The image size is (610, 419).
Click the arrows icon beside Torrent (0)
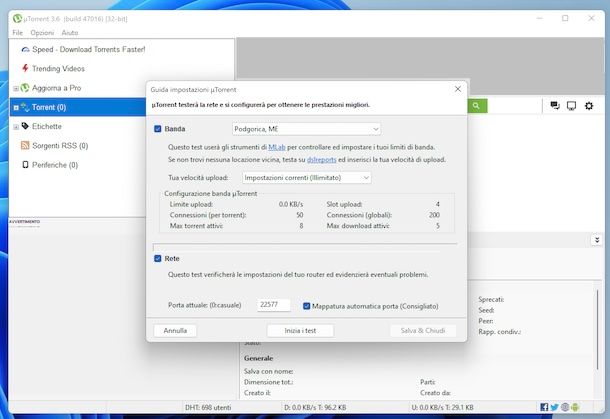click(25, 107)
